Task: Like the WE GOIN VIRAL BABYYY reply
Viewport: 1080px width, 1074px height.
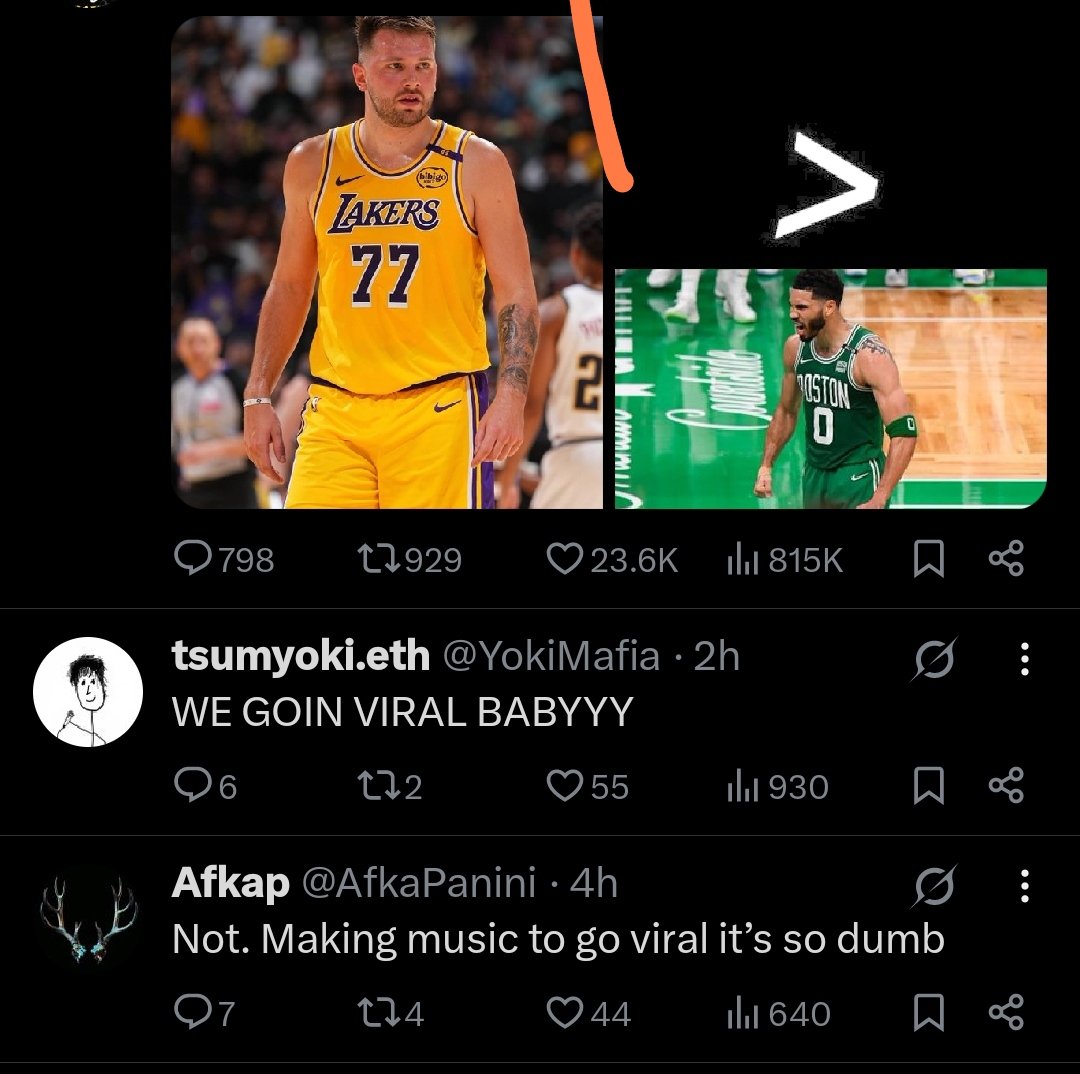Action: pyautogui.click(x=588, y=786)
